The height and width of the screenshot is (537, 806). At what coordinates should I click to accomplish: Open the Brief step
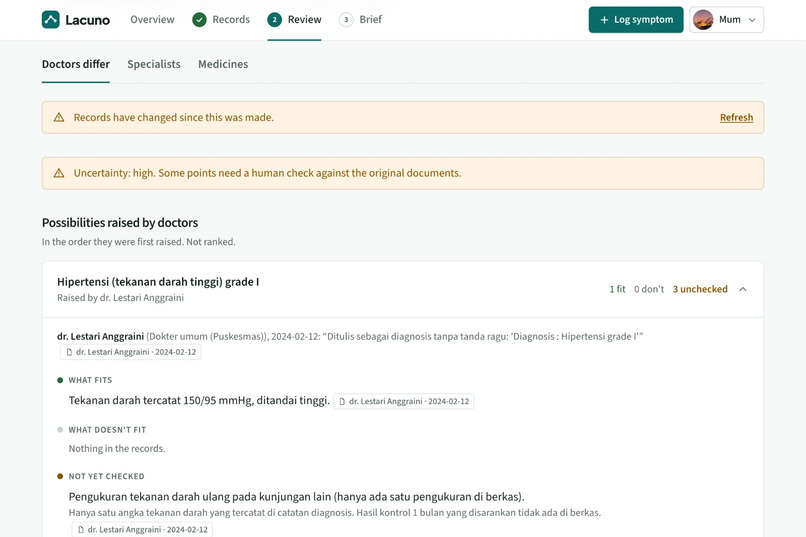tap(360, 20)
